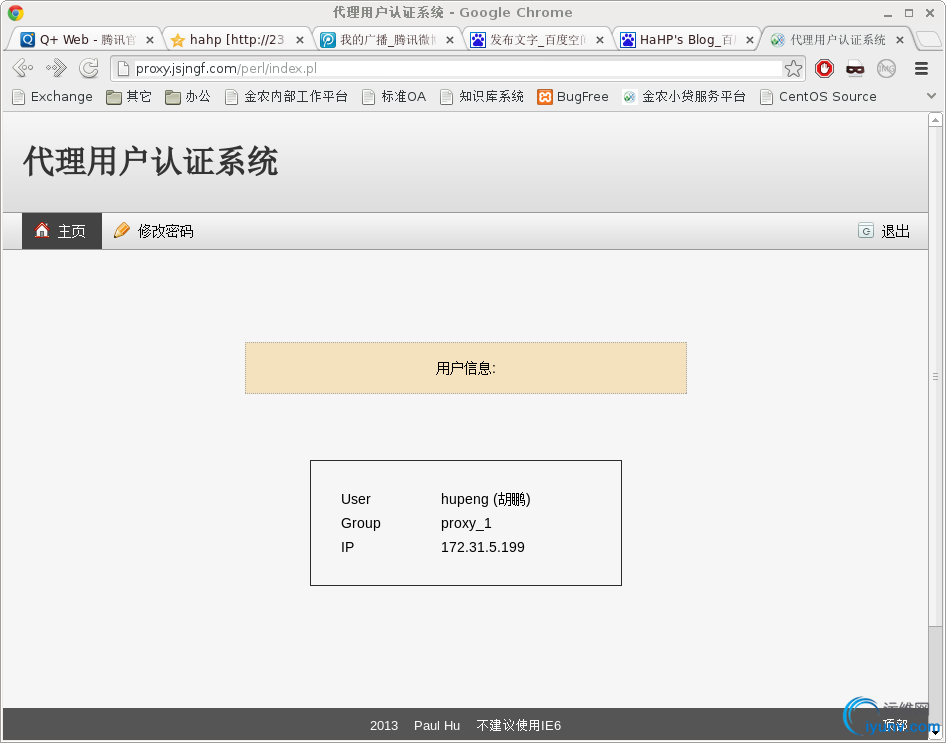Screen dimensions: 946x743
Task: Bookmark this page with star icon
Action: [x=793, y=69]
